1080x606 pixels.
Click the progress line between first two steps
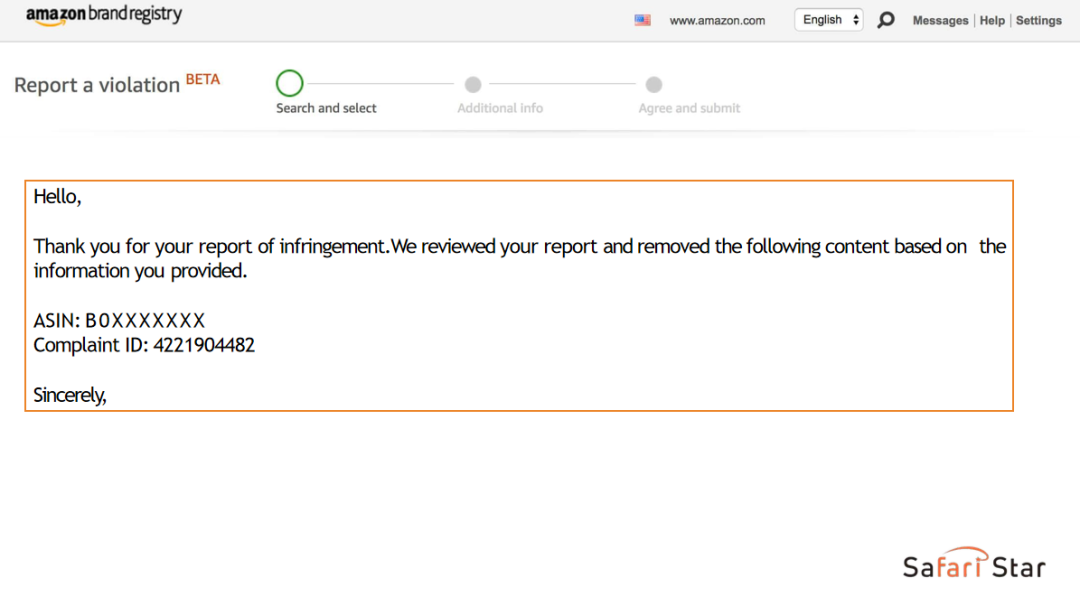pos(378,84)
